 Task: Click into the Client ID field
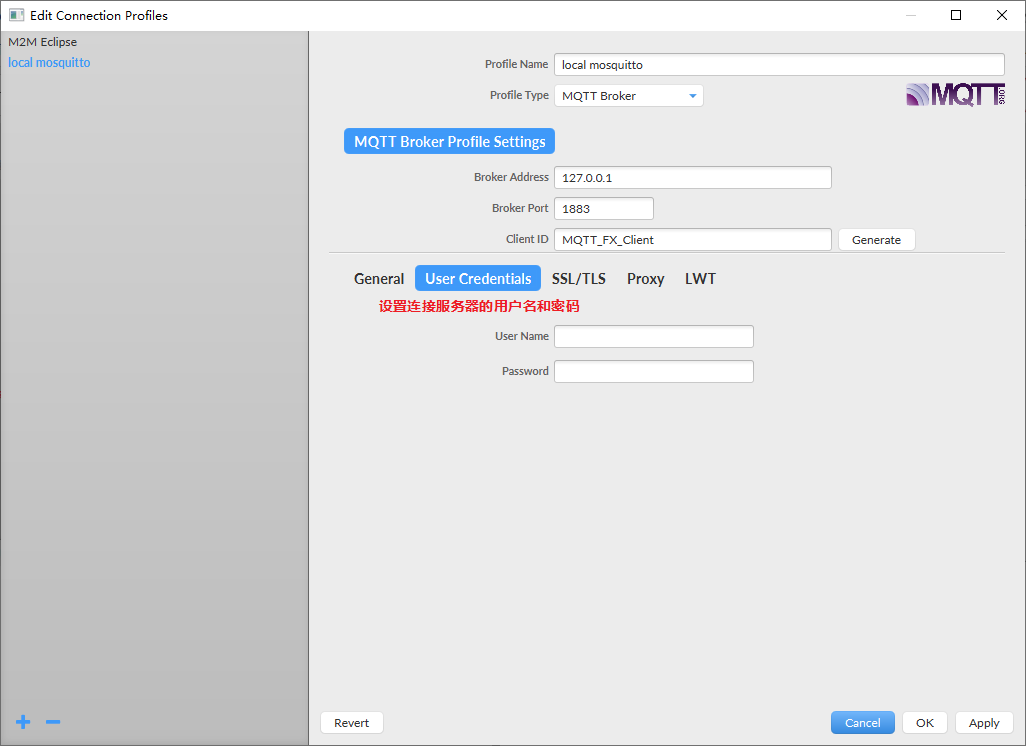click(x=693, y=240)
